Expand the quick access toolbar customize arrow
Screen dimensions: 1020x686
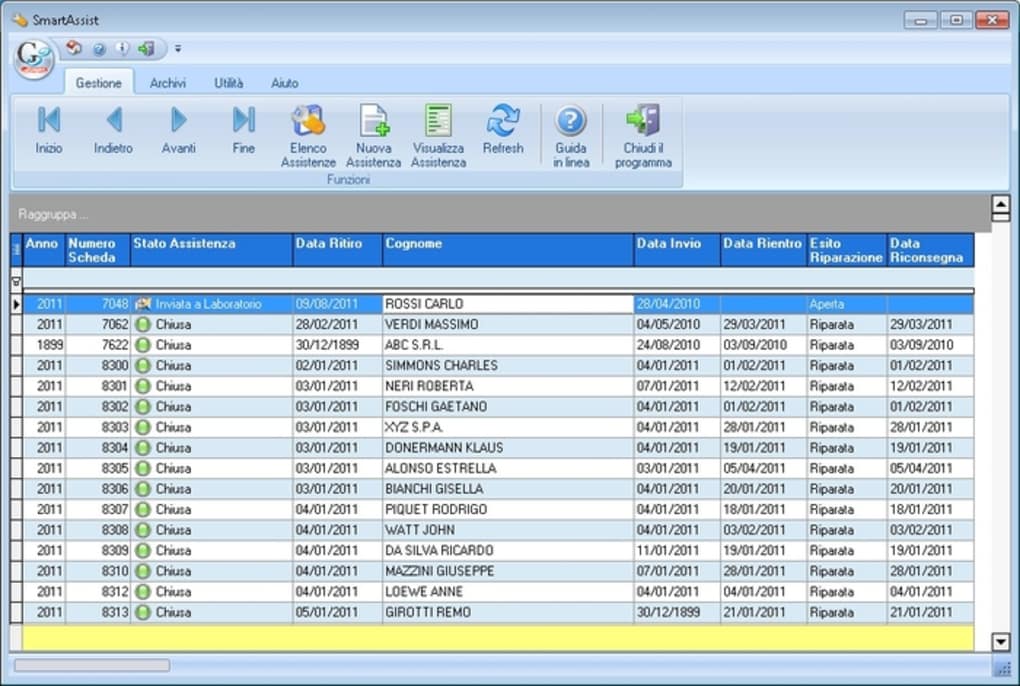click(x=178, y=49)
